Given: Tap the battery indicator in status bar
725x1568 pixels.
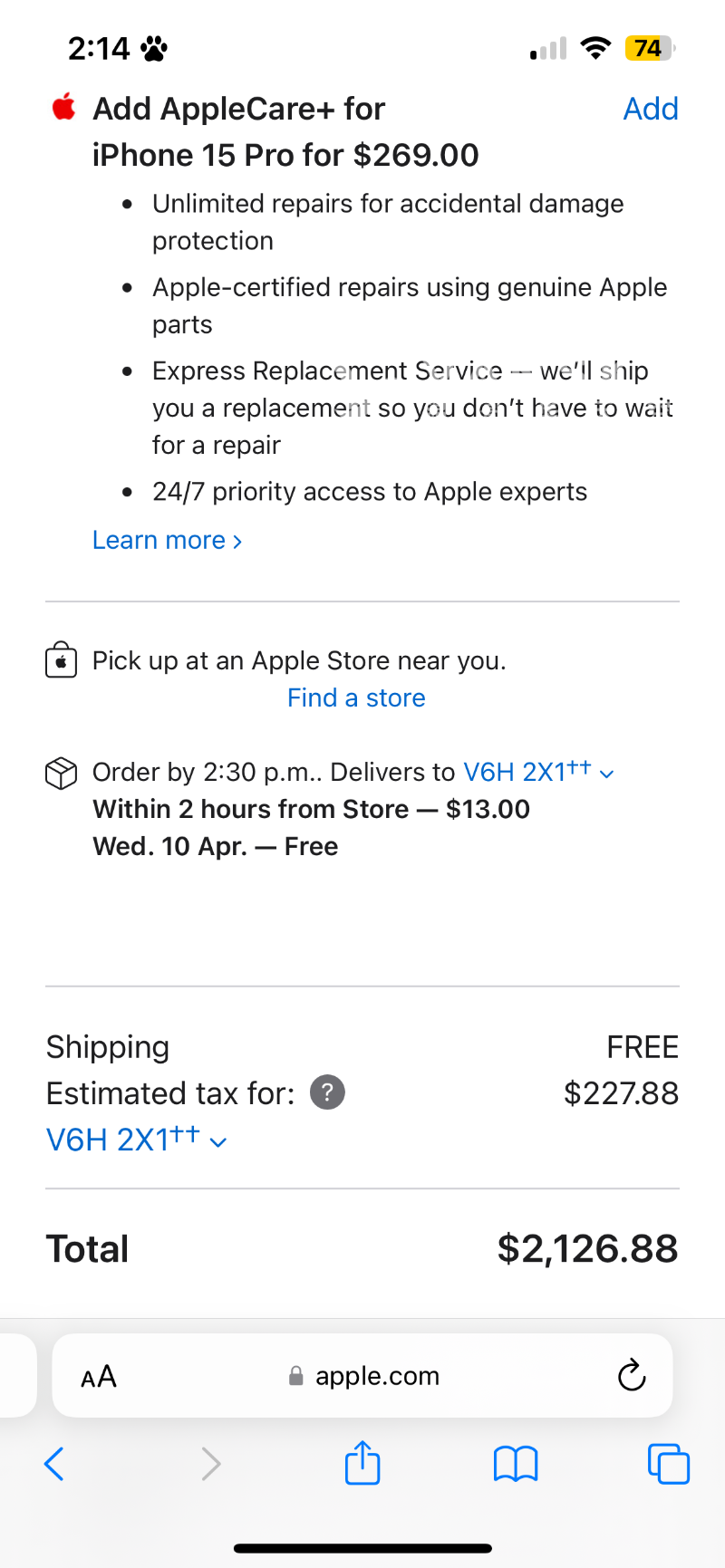Looking at the screenshot, I should [x=649, y=48].
